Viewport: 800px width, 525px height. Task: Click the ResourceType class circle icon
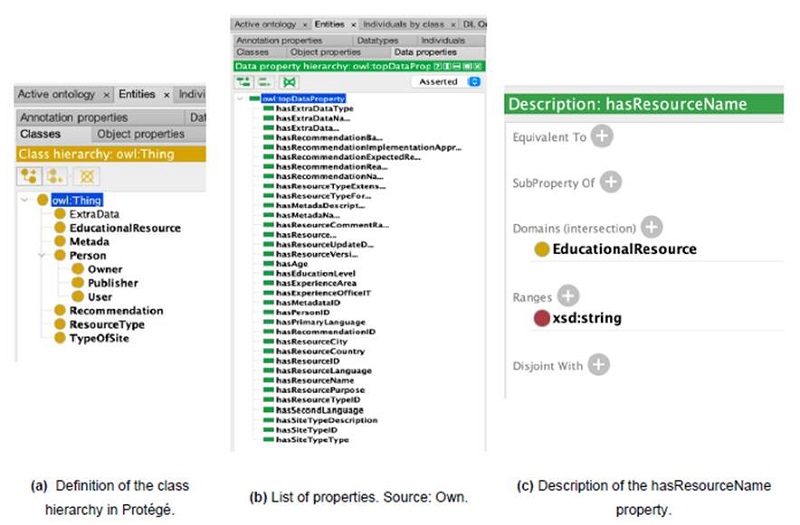(x=60, y=324)
